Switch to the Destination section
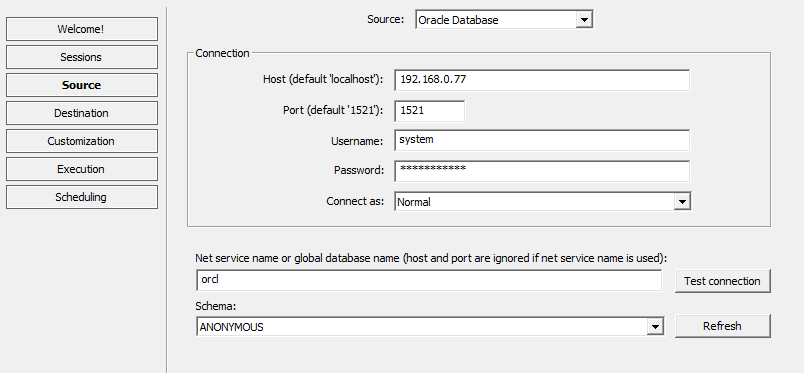 coord(82,113)
